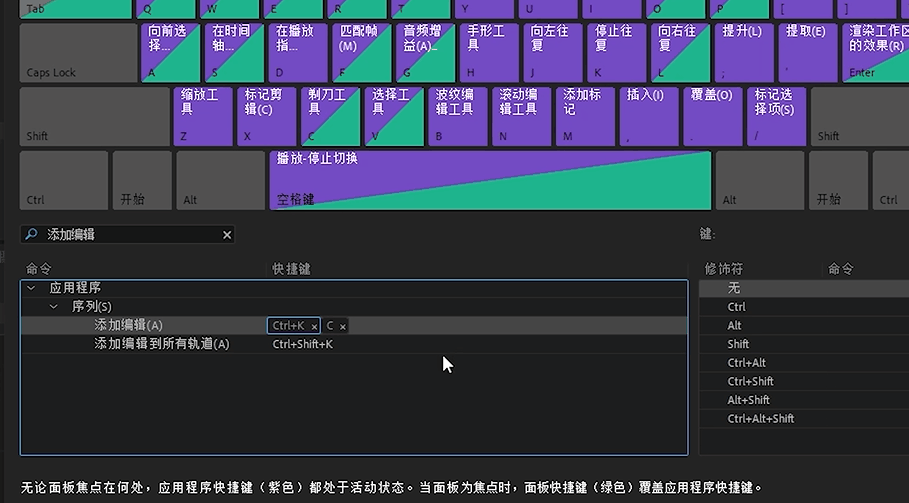Click the 快捷键 column header

click(x=291, y=269)
